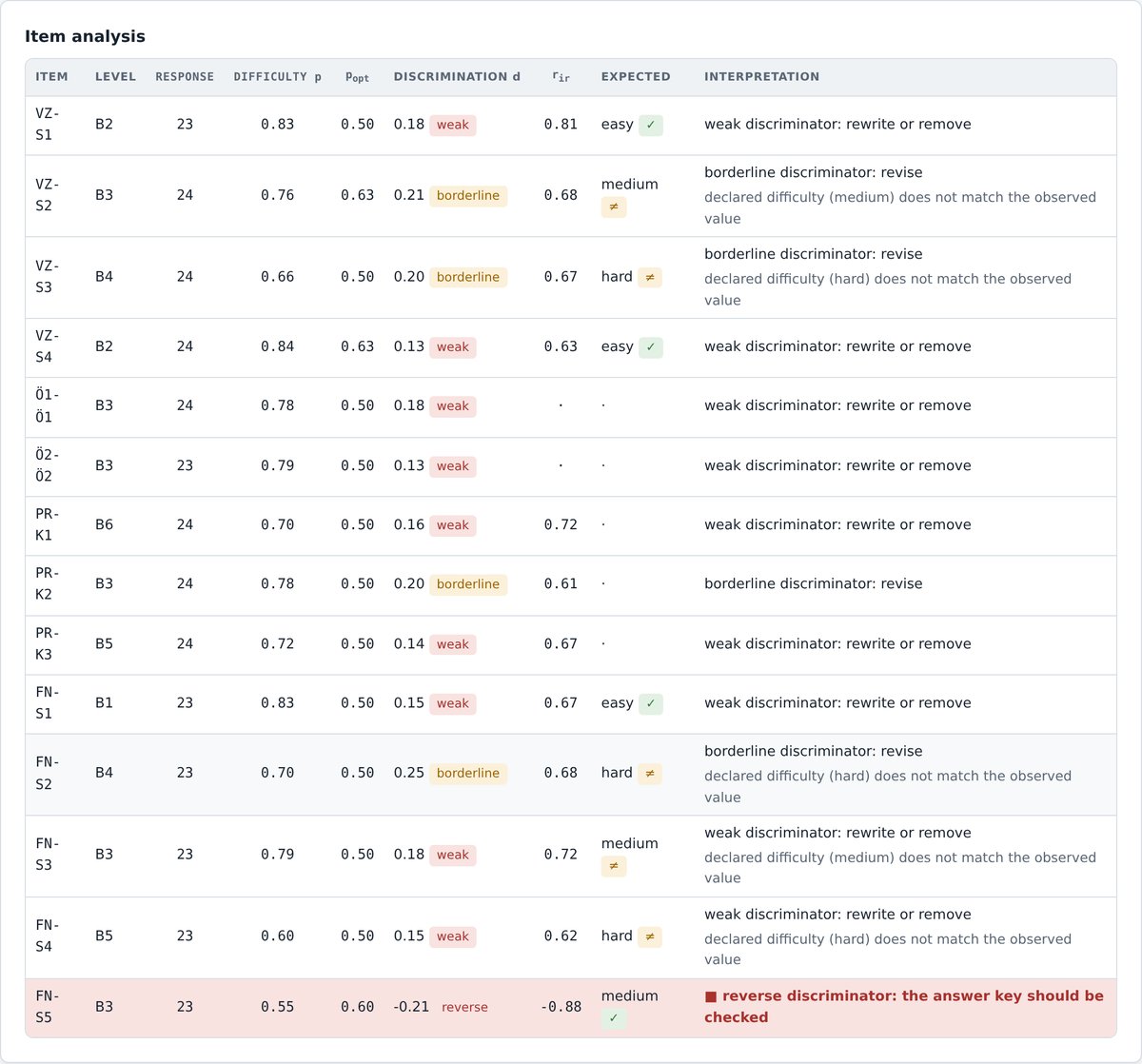Click the not-equal badge in row VZ-S2
Image resolution: width=1142 pixels, height=1064 pixels.
(x=614, y=207)
